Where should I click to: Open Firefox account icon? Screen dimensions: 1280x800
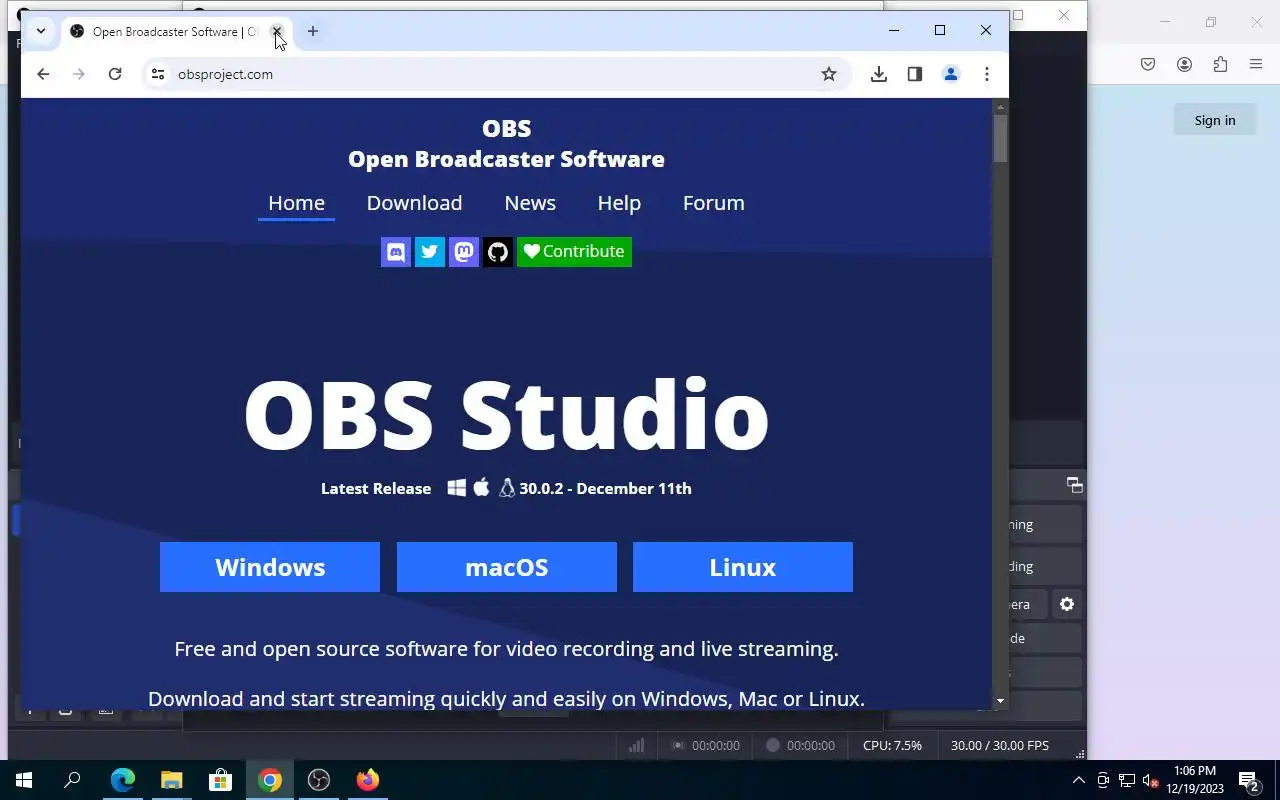1184,64
